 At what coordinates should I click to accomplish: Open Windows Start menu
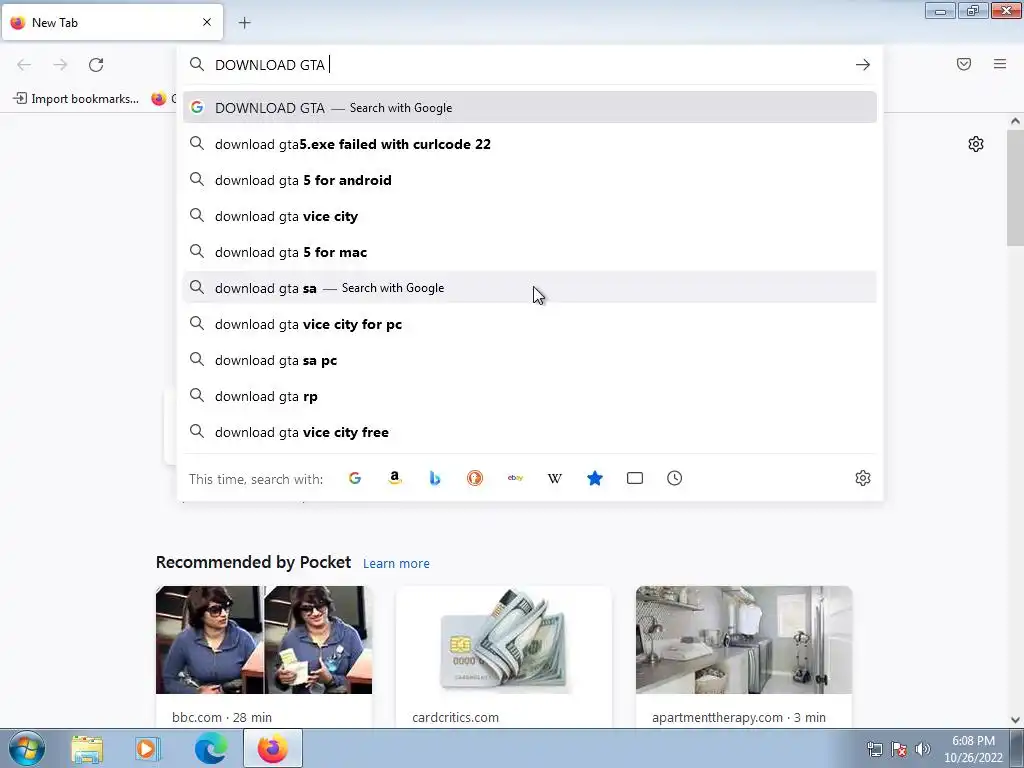(27, 748)
